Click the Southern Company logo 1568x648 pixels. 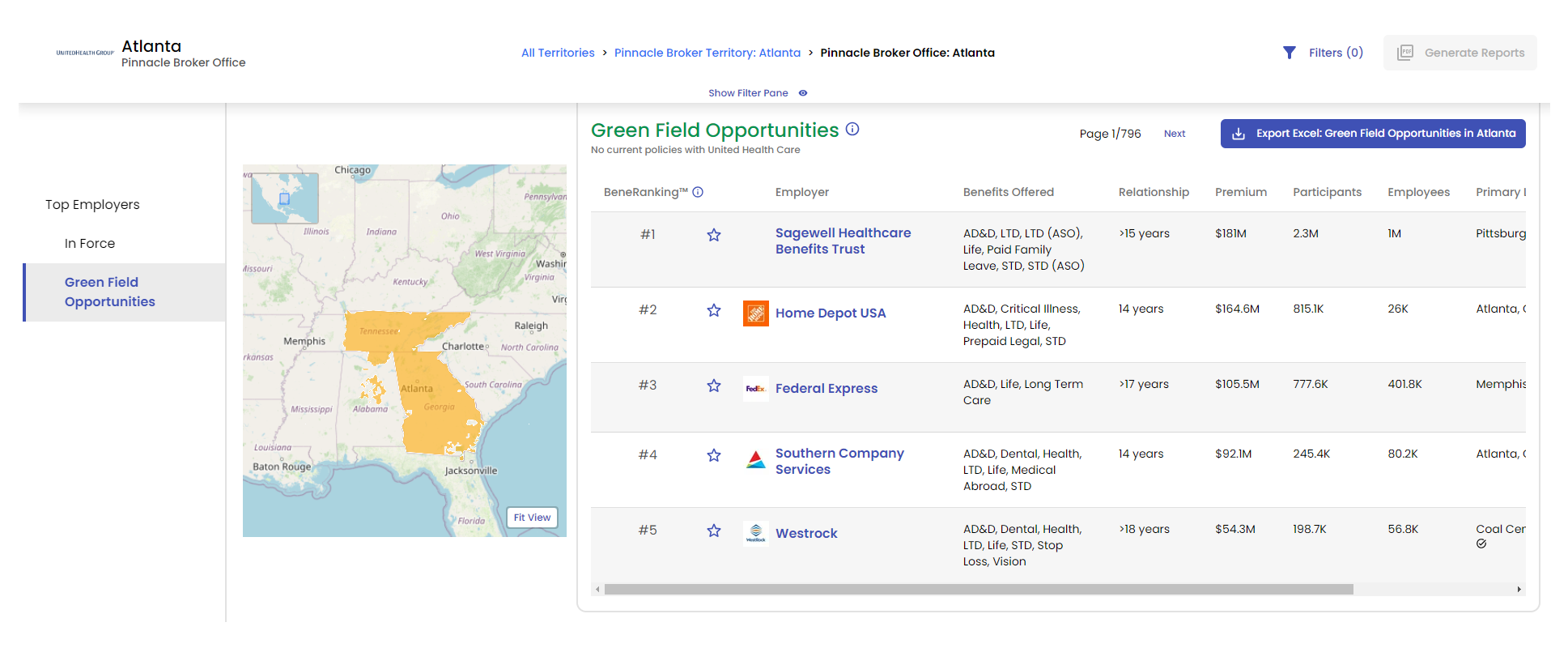tap(756, 460)
